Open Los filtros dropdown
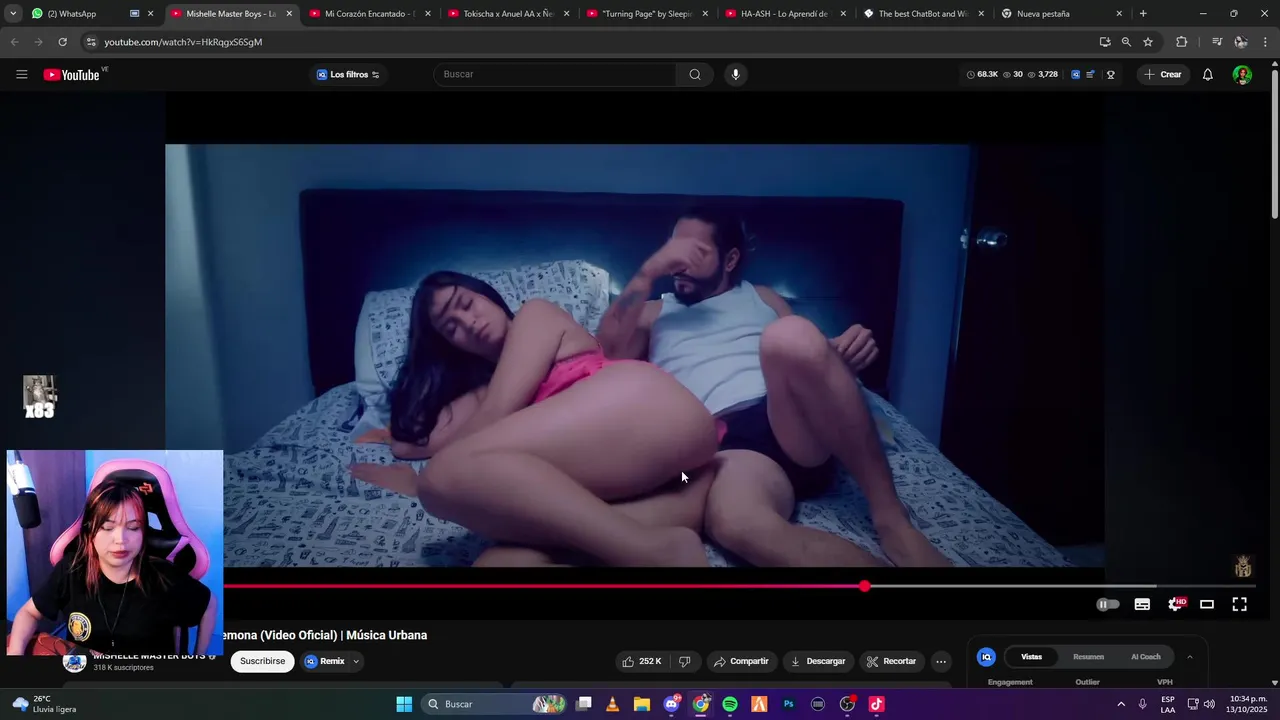Screen dimensions: 1280x720 pos(348,74)
